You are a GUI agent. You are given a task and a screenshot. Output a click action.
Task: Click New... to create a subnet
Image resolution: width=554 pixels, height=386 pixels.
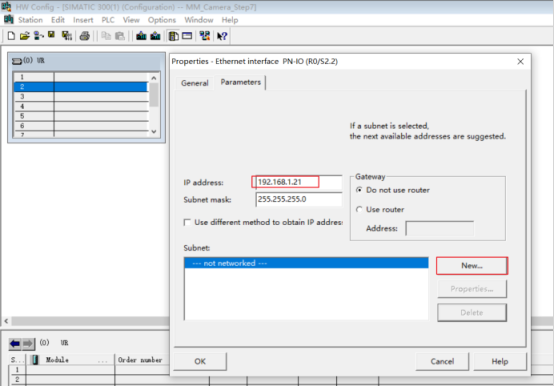click(x=472, y=266)
